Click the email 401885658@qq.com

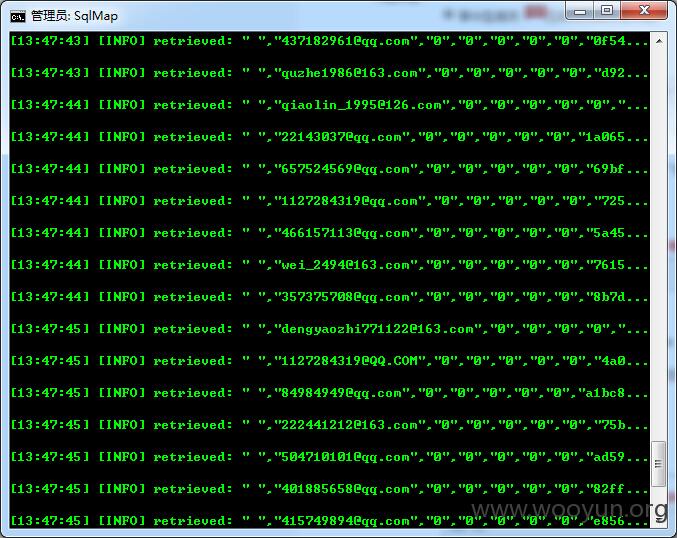tap(345, 489)
